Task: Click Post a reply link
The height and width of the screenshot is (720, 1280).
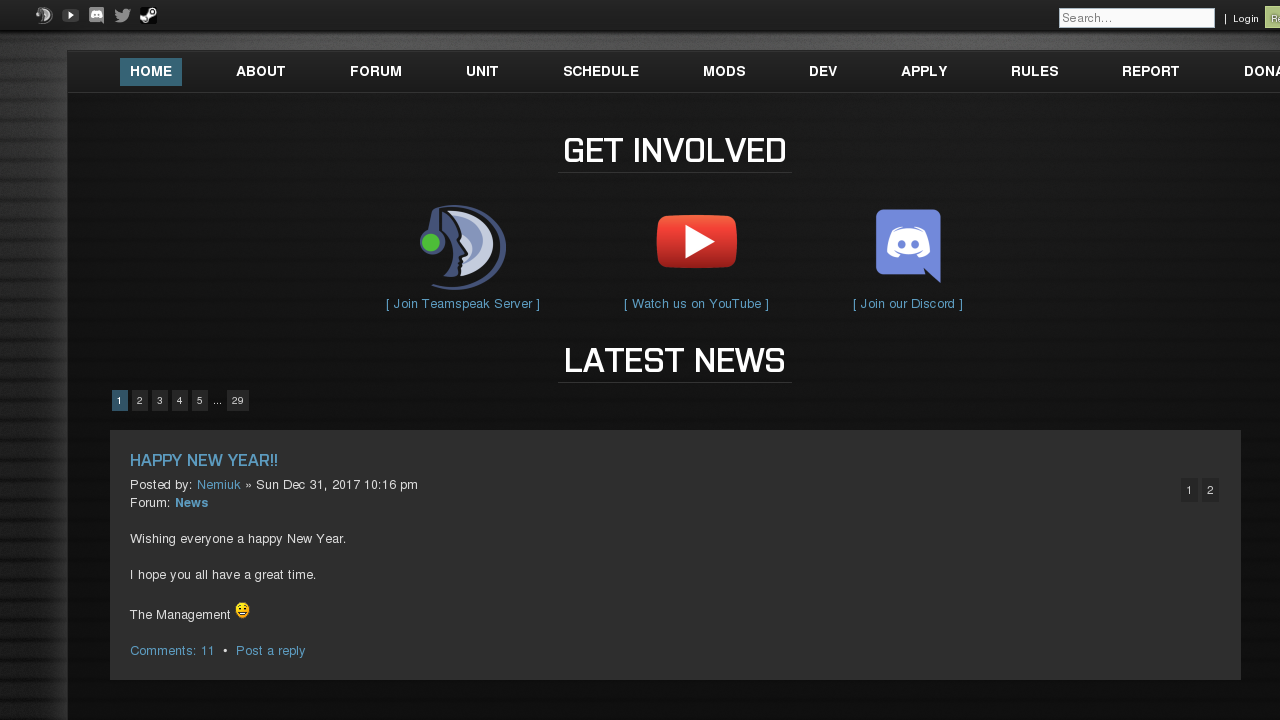Action: coord(271,651)
